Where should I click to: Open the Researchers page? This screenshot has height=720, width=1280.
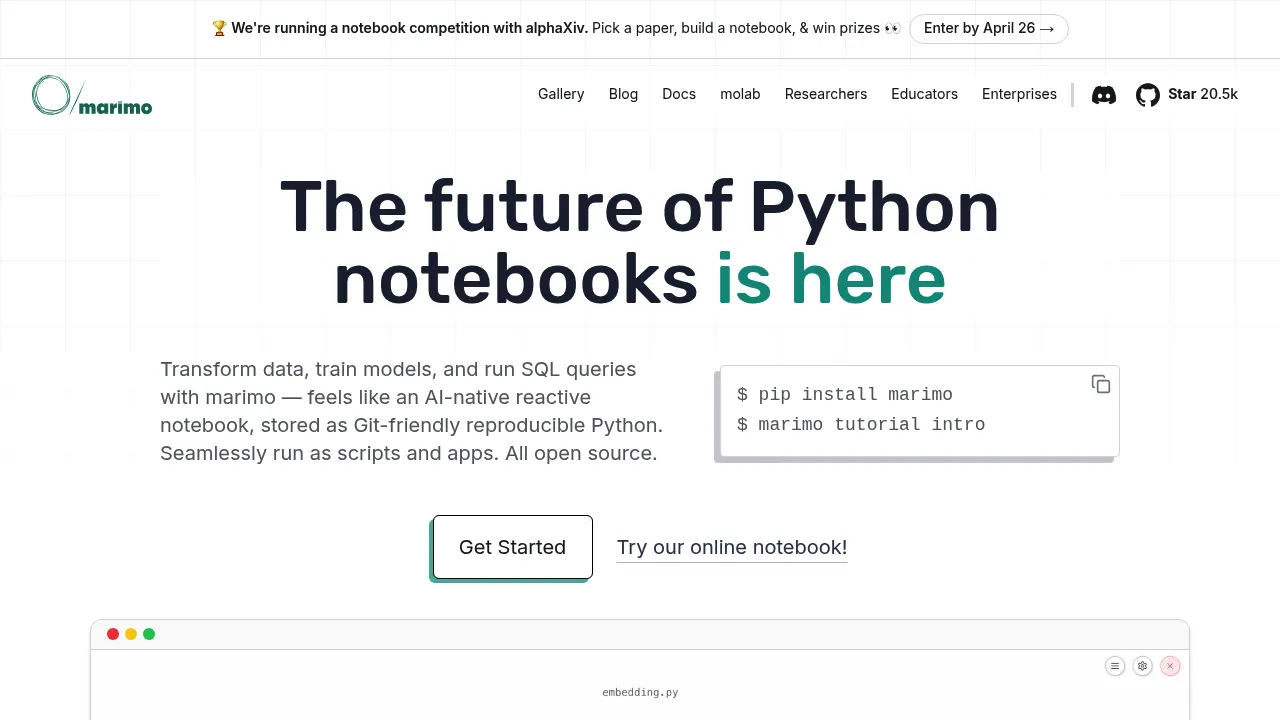coord(826,94)
